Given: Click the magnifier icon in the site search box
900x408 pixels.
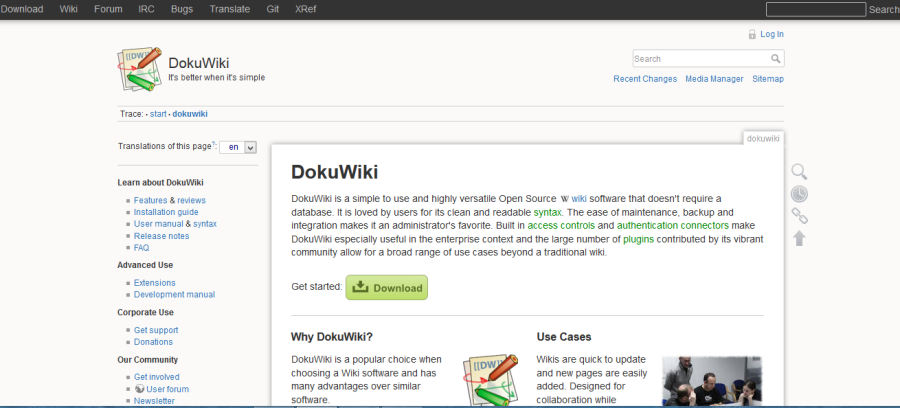Looking at the screenshot, I should (x=775, y=59).
